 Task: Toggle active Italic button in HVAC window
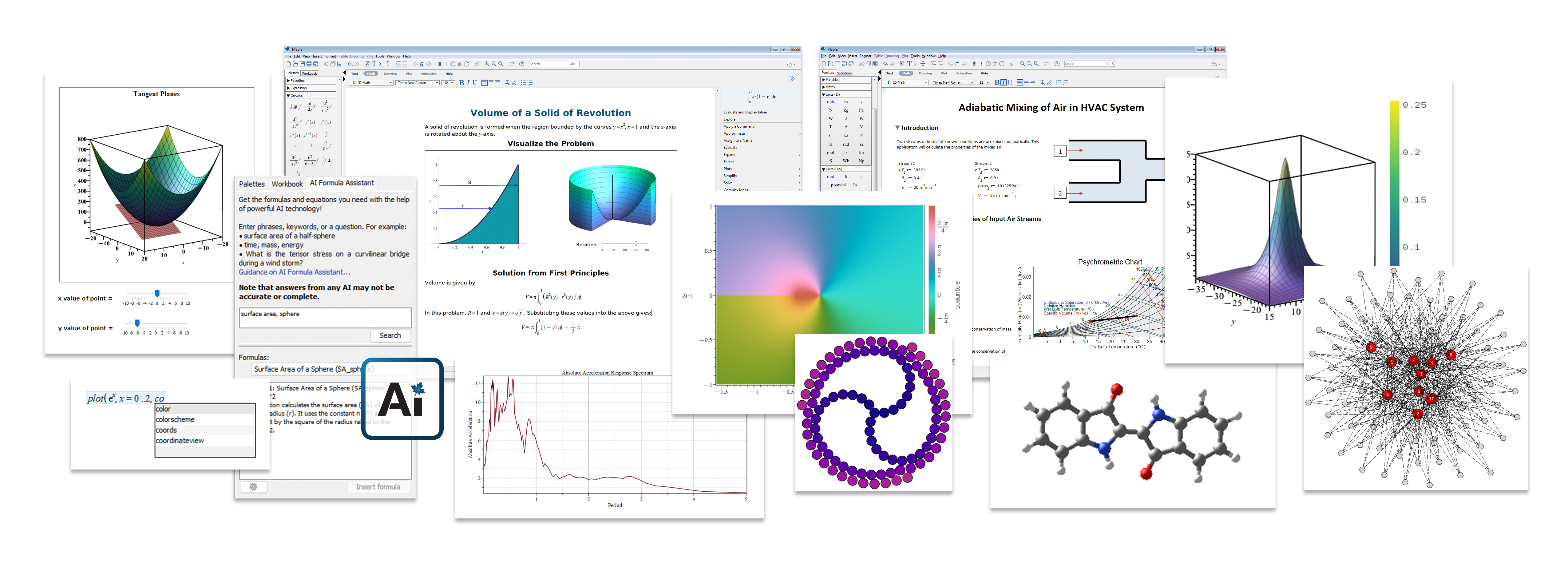pos(1004,82)
